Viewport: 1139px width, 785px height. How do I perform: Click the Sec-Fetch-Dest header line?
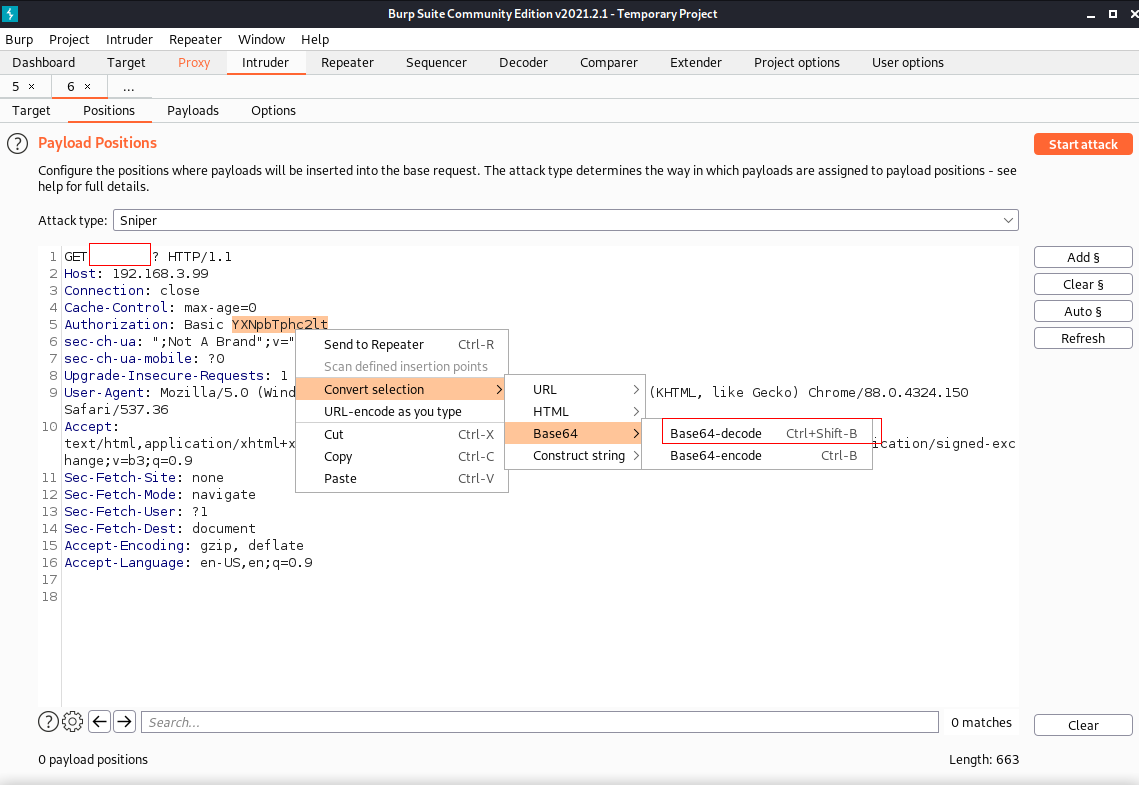(x=160, y=529)
